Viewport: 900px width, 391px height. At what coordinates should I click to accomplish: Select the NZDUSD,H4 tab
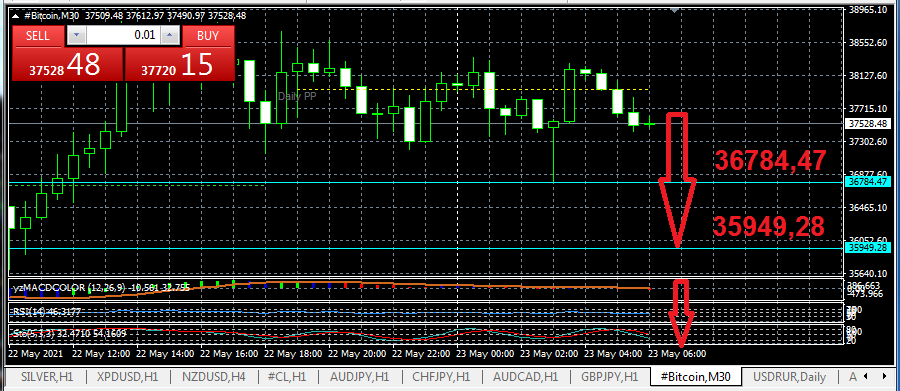pyautogui.click(x=214, y=377)
